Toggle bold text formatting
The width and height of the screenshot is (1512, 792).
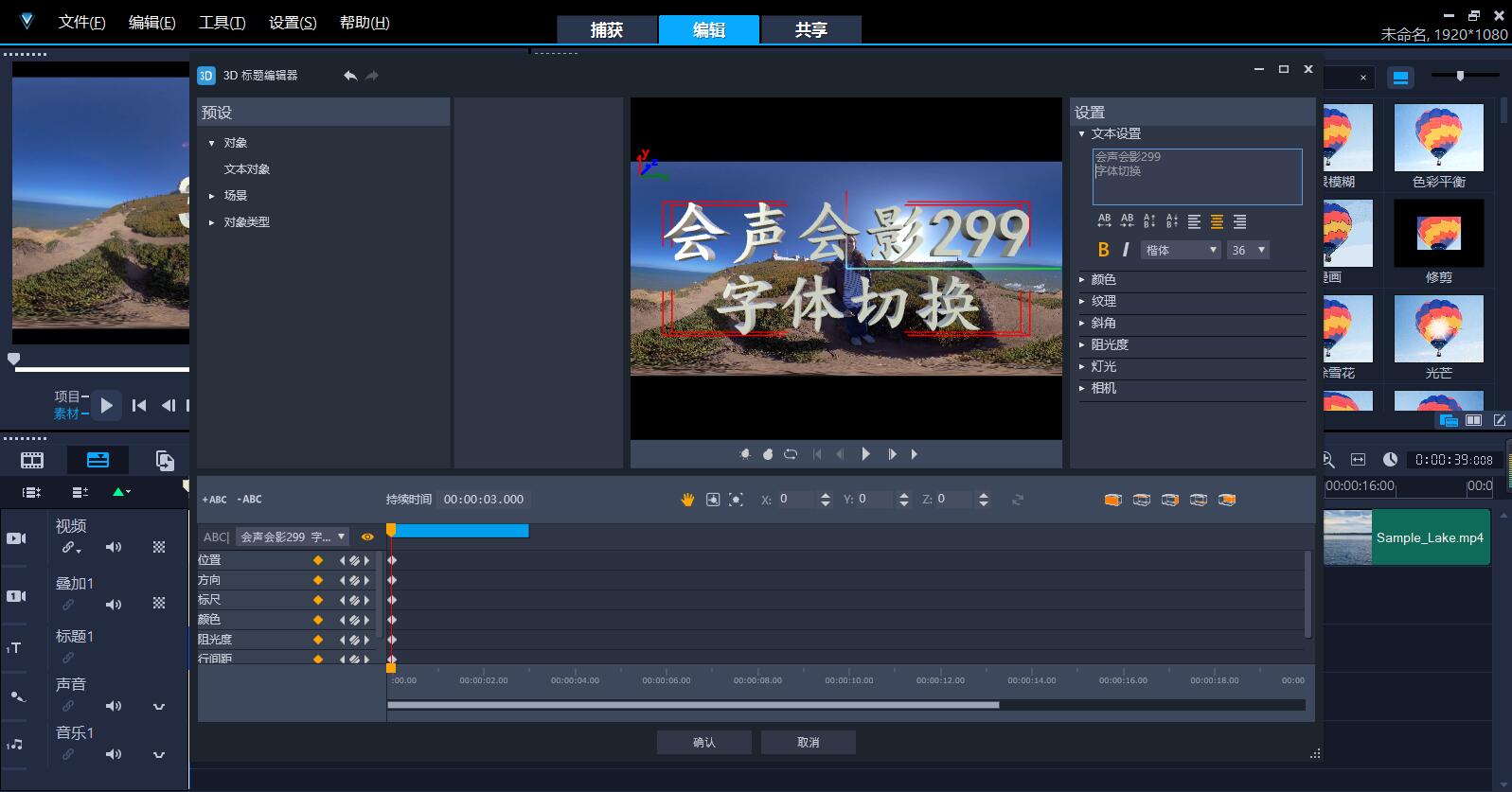1103,250
